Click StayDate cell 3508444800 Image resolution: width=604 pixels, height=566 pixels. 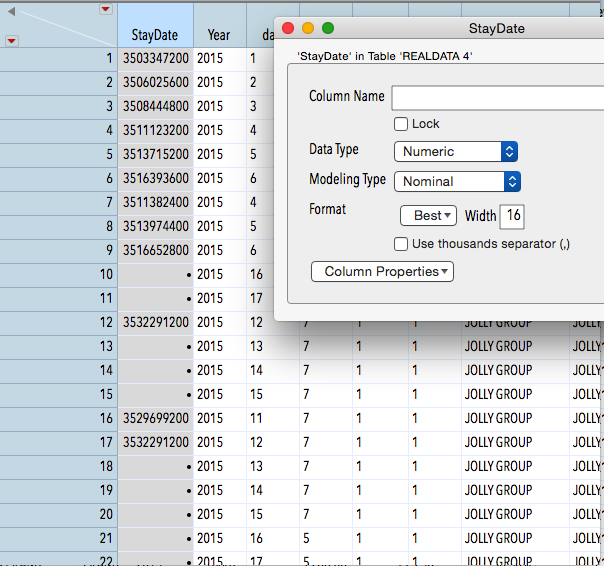coord(156,106)
